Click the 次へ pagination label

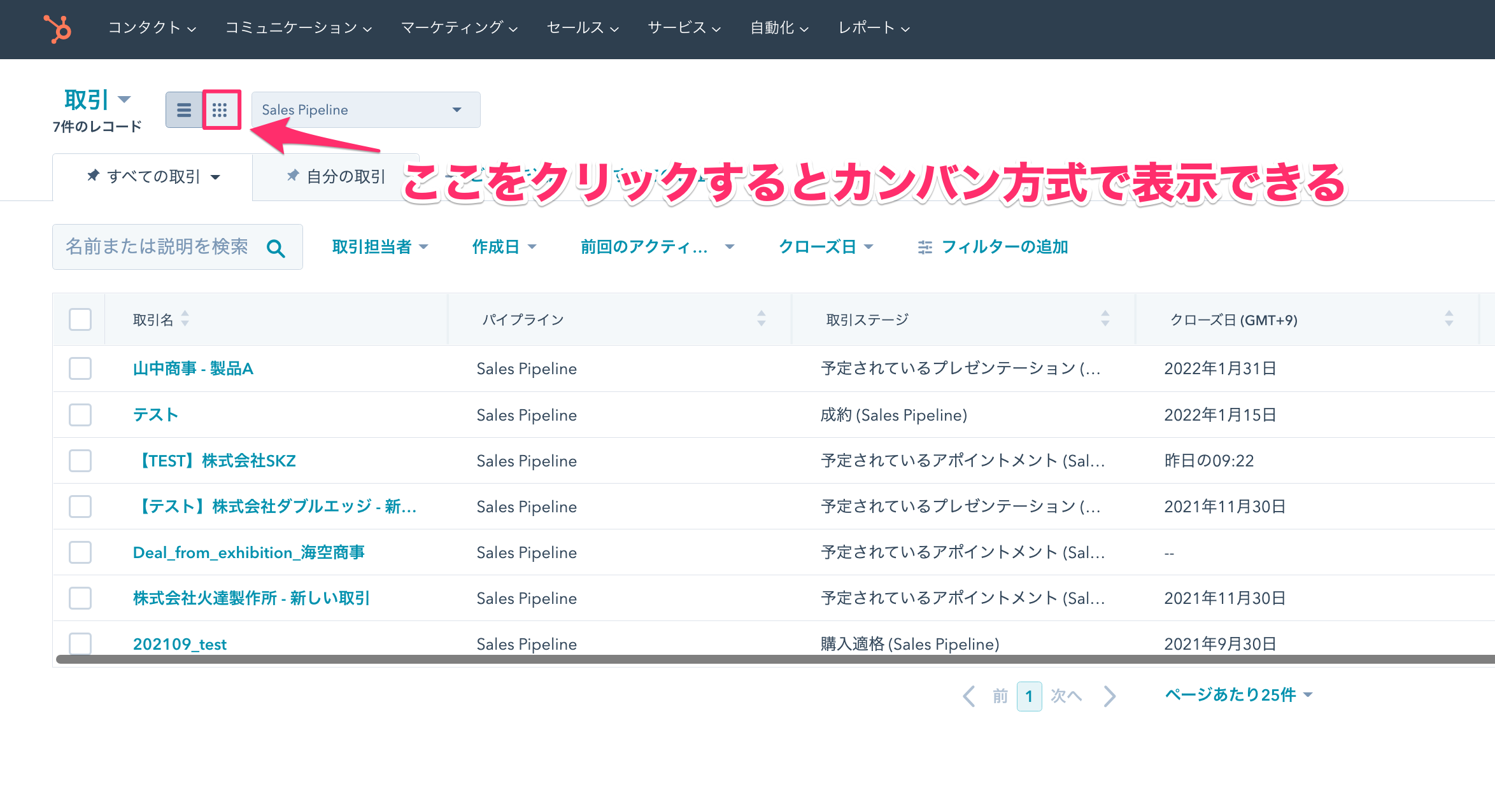(1066, 696)
